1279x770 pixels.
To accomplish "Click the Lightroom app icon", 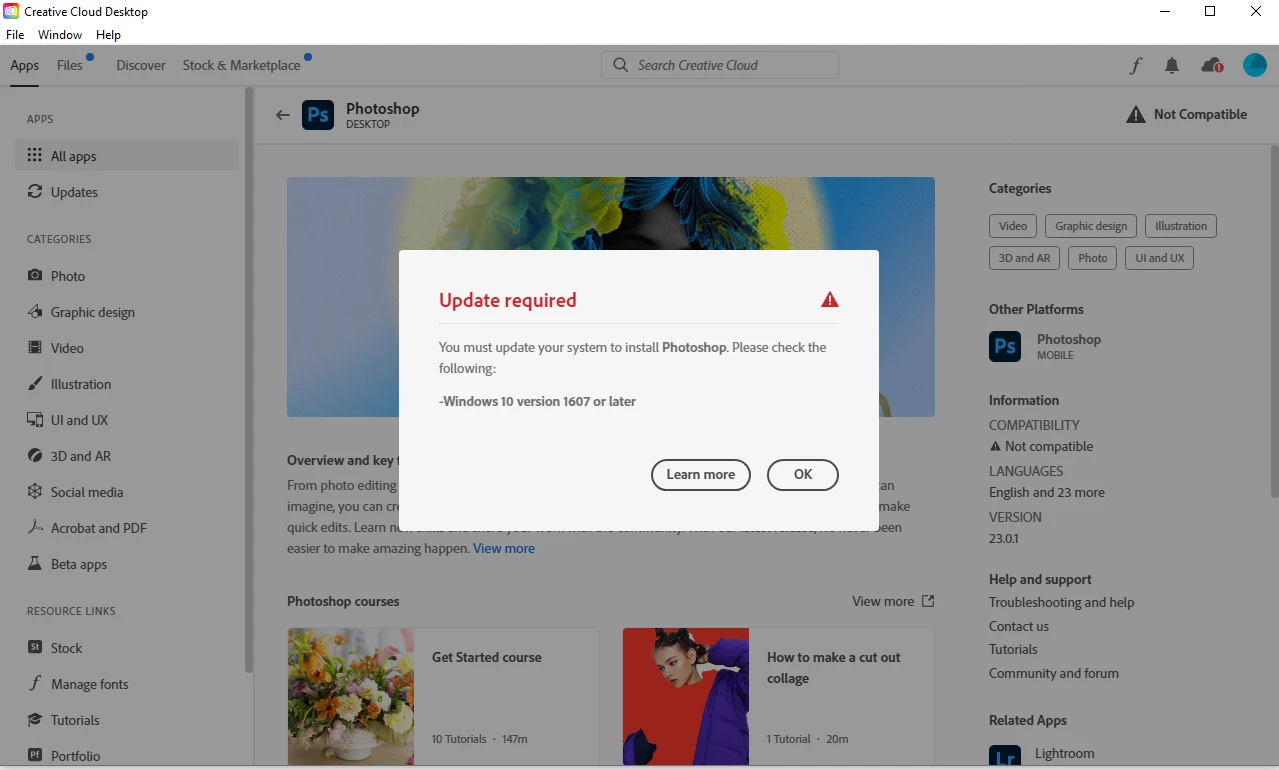I will [x=1005, y=756].
